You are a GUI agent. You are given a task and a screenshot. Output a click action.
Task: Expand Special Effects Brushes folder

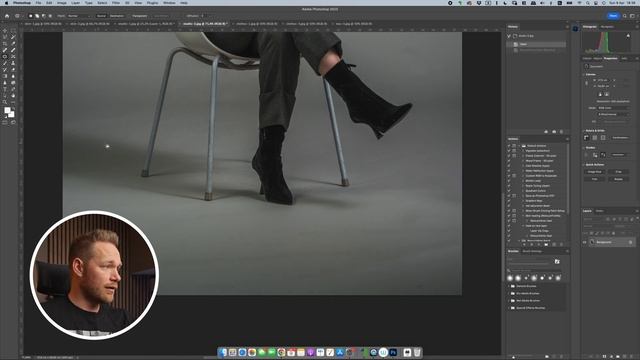509,308
